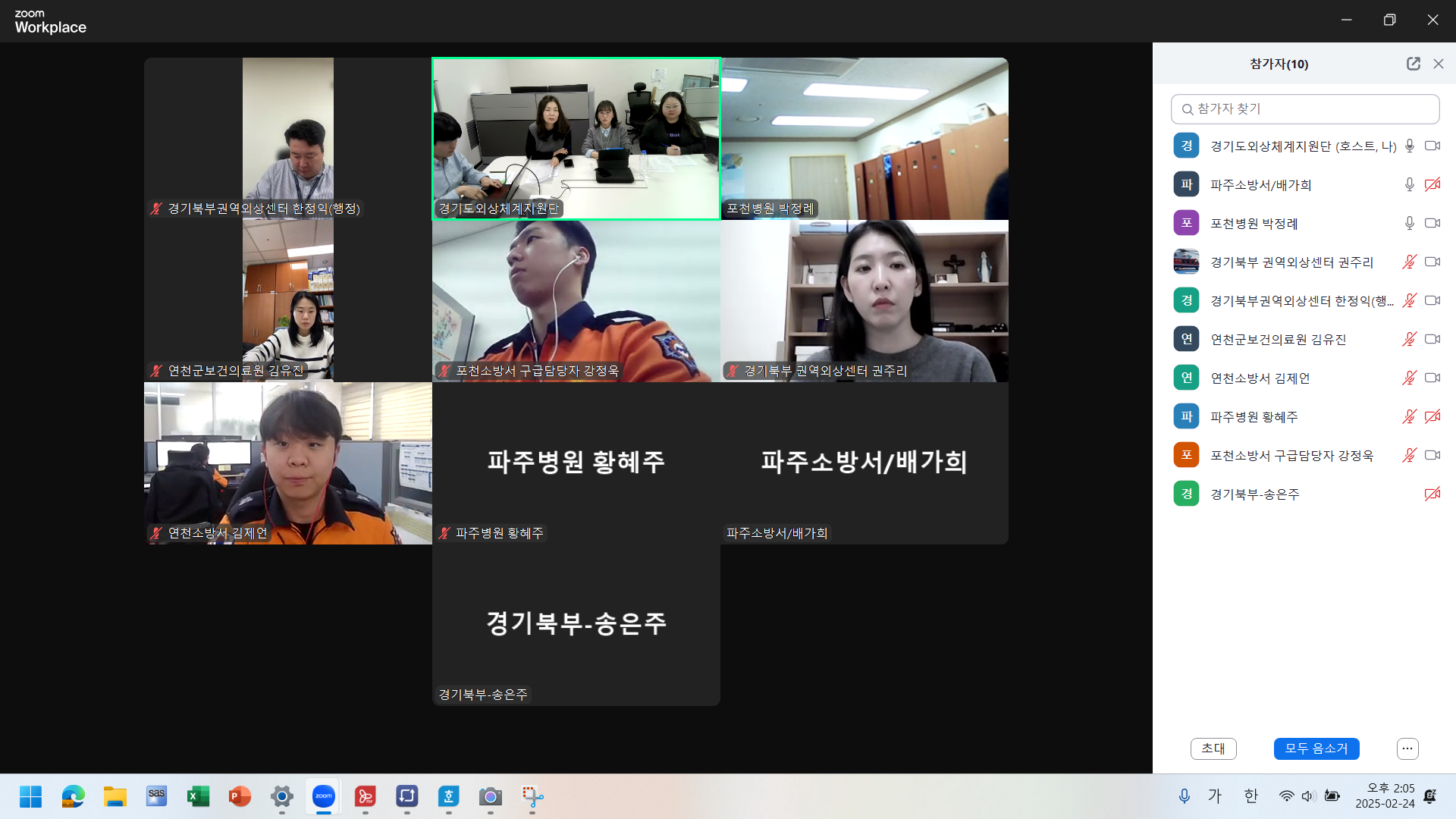This screenshot has width=1456, height=819.
Task: Open the Windows Start menu
Action: [x=31, y=796]
